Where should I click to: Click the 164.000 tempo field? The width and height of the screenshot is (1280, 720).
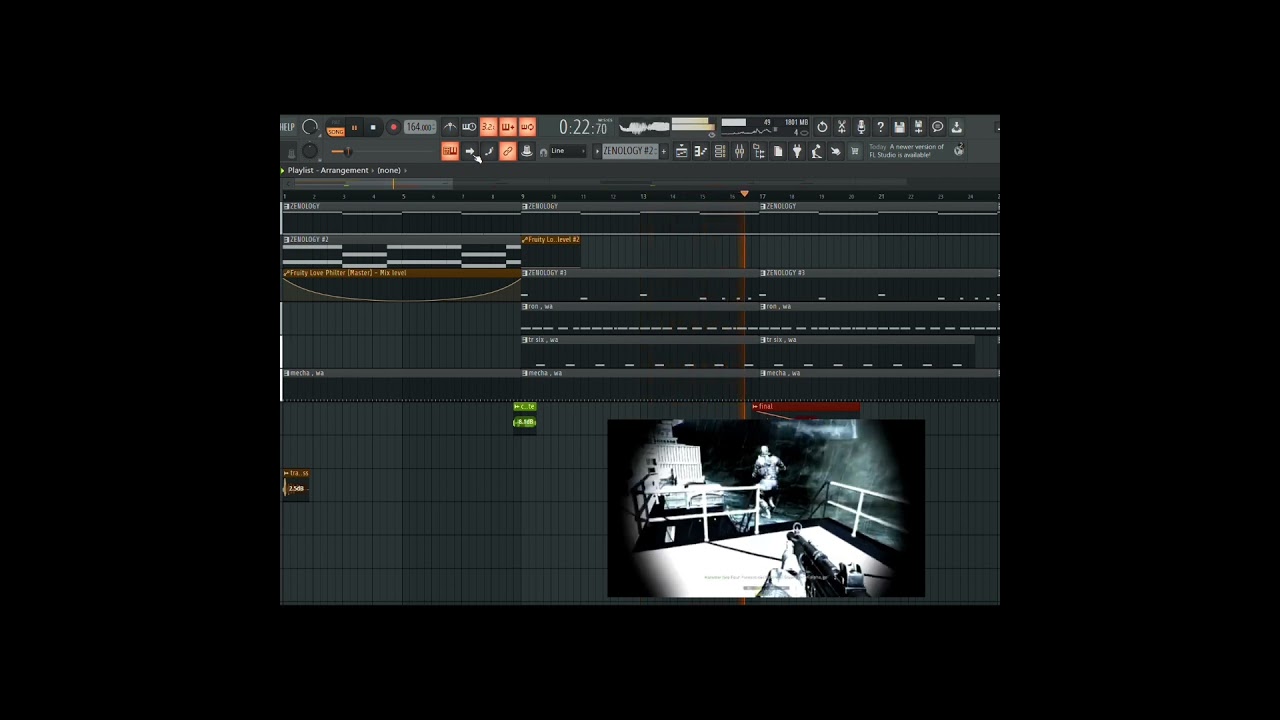420,128
